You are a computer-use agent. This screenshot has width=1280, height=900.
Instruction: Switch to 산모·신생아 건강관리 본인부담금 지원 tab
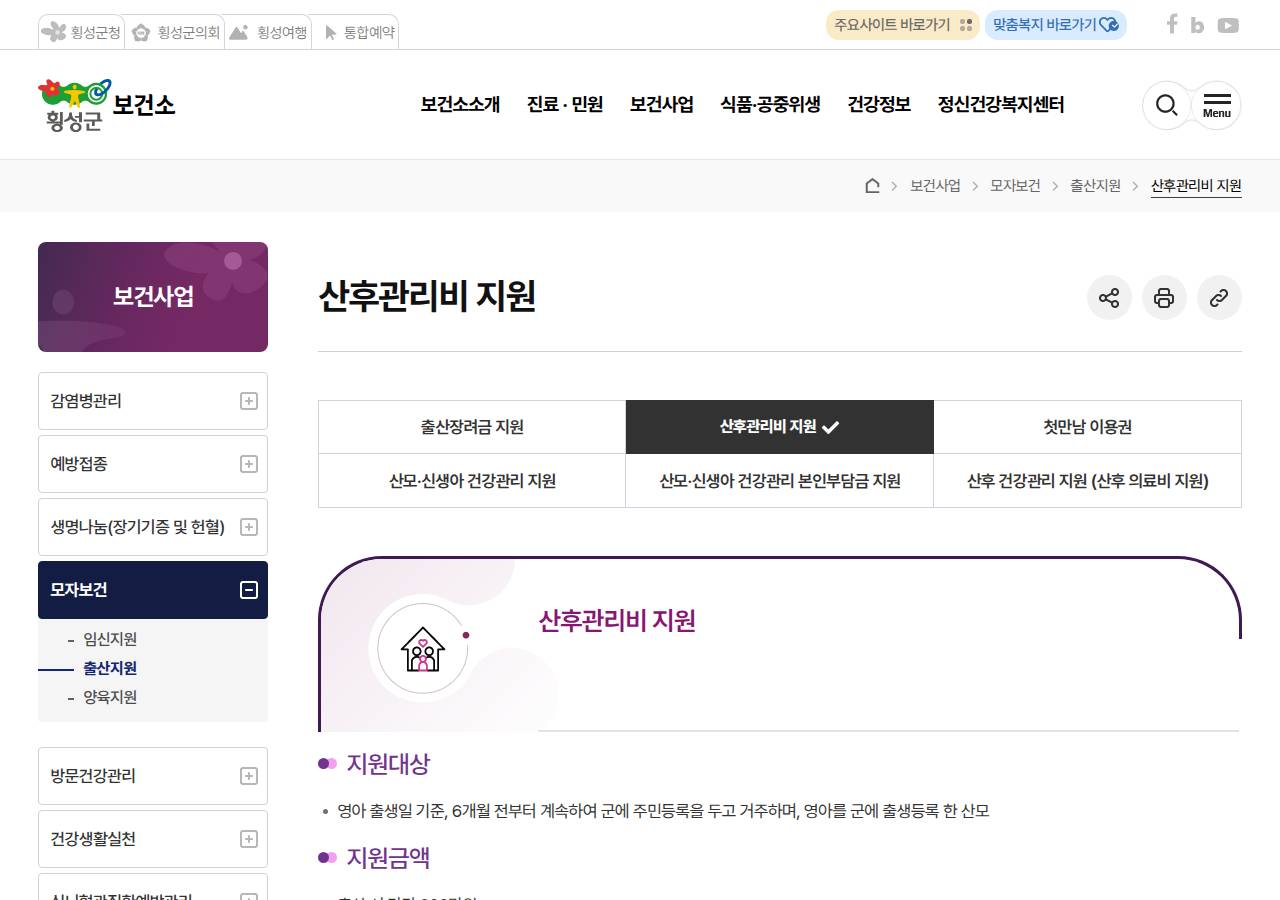(780, 481)
